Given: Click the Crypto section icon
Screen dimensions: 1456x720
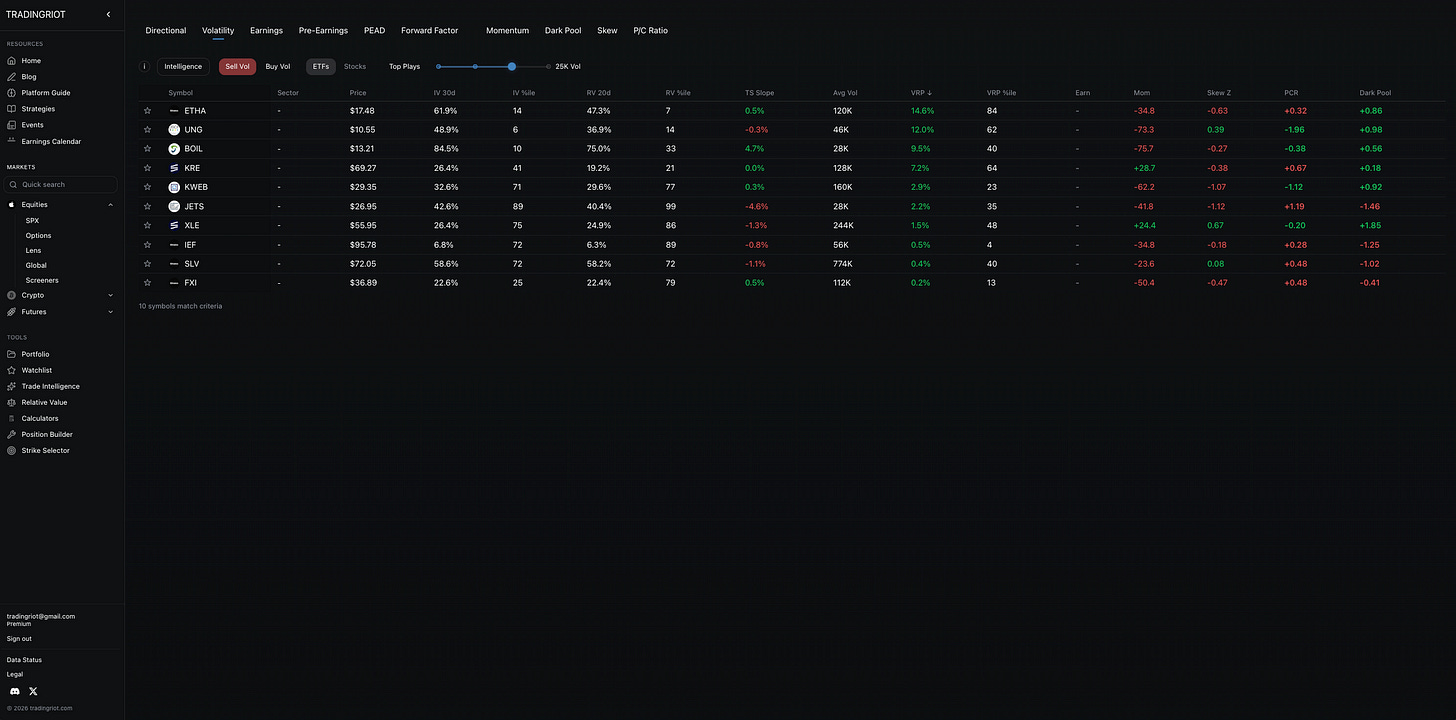Looking at the screenshot, I should (x=12, y=295).
